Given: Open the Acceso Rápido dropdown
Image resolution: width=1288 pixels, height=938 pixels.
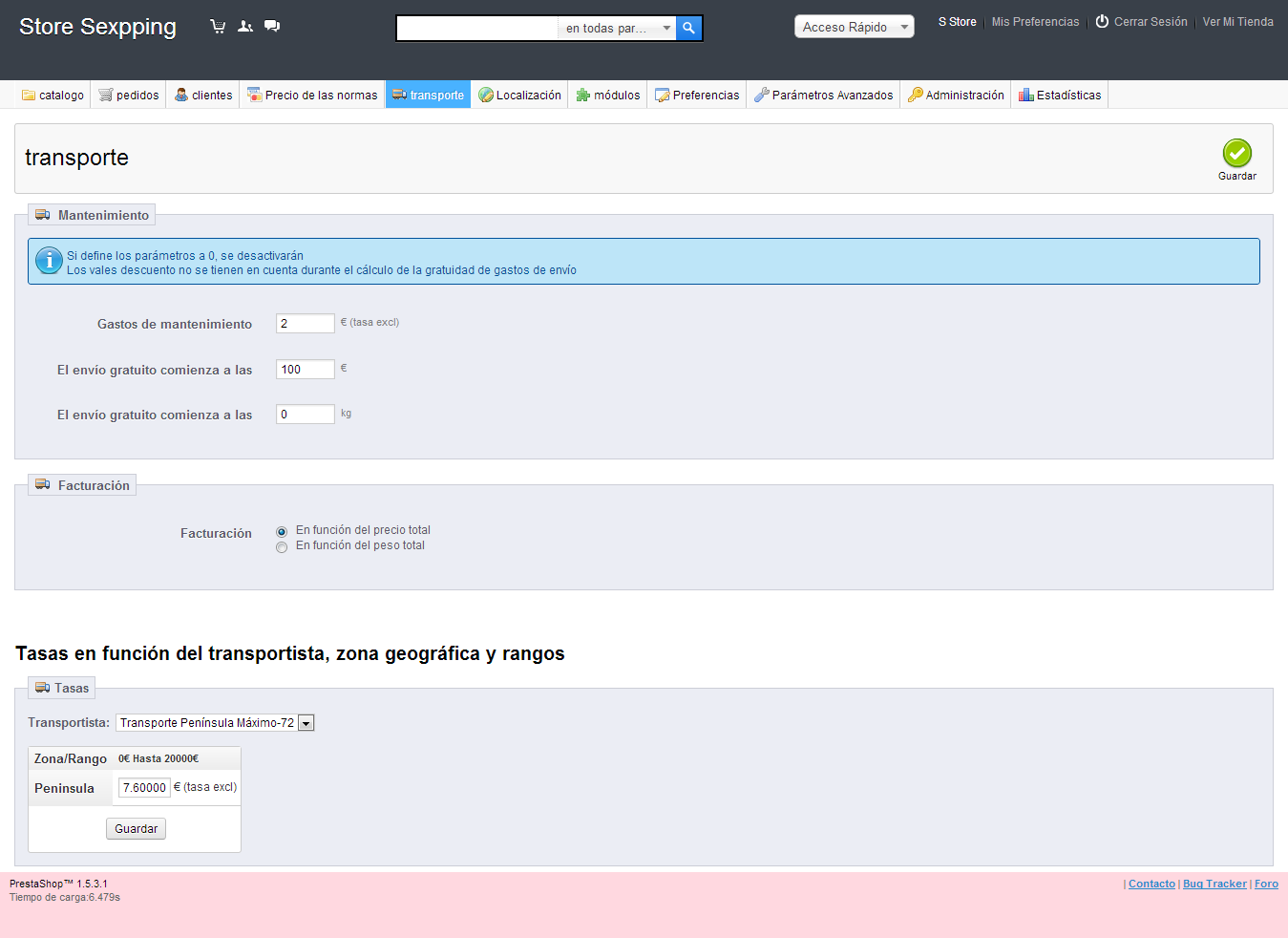Looking at the screenshot, I should point(855,27).
